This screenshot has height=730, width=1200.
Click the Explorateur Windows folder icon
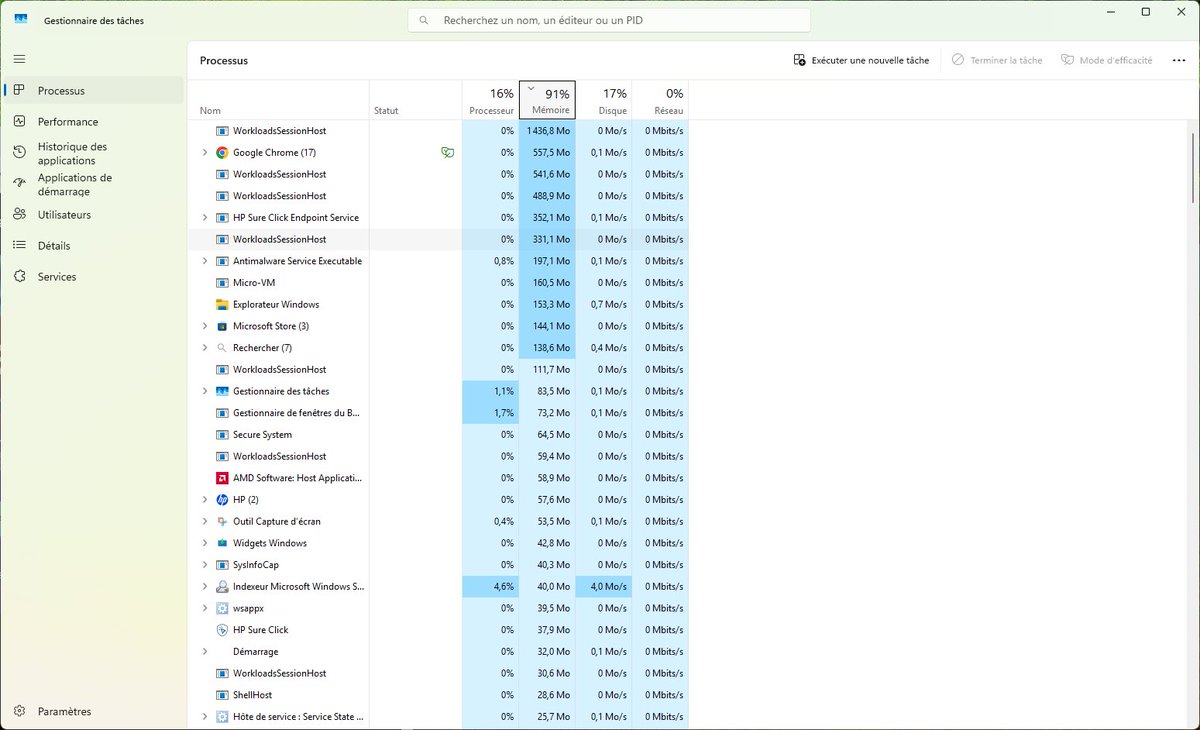[x=222, y=304]
